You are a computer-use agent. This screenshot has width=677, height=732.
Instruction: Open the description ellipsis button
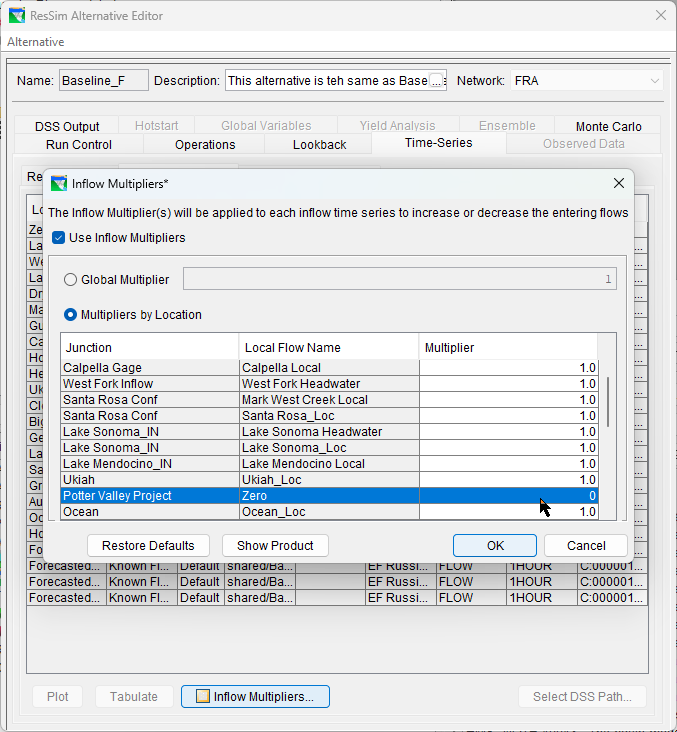(437, 81)
